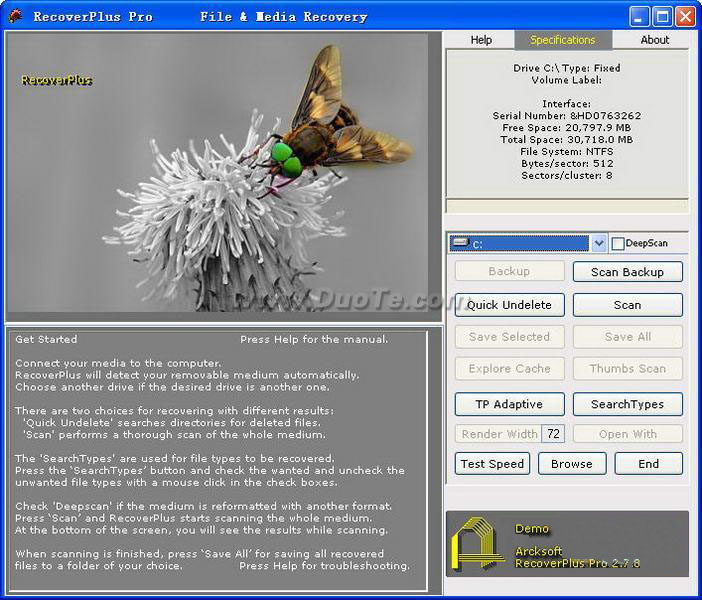The image size is (702, 600).
Task: Click the Scan Backup button
Action: [627, 272]
